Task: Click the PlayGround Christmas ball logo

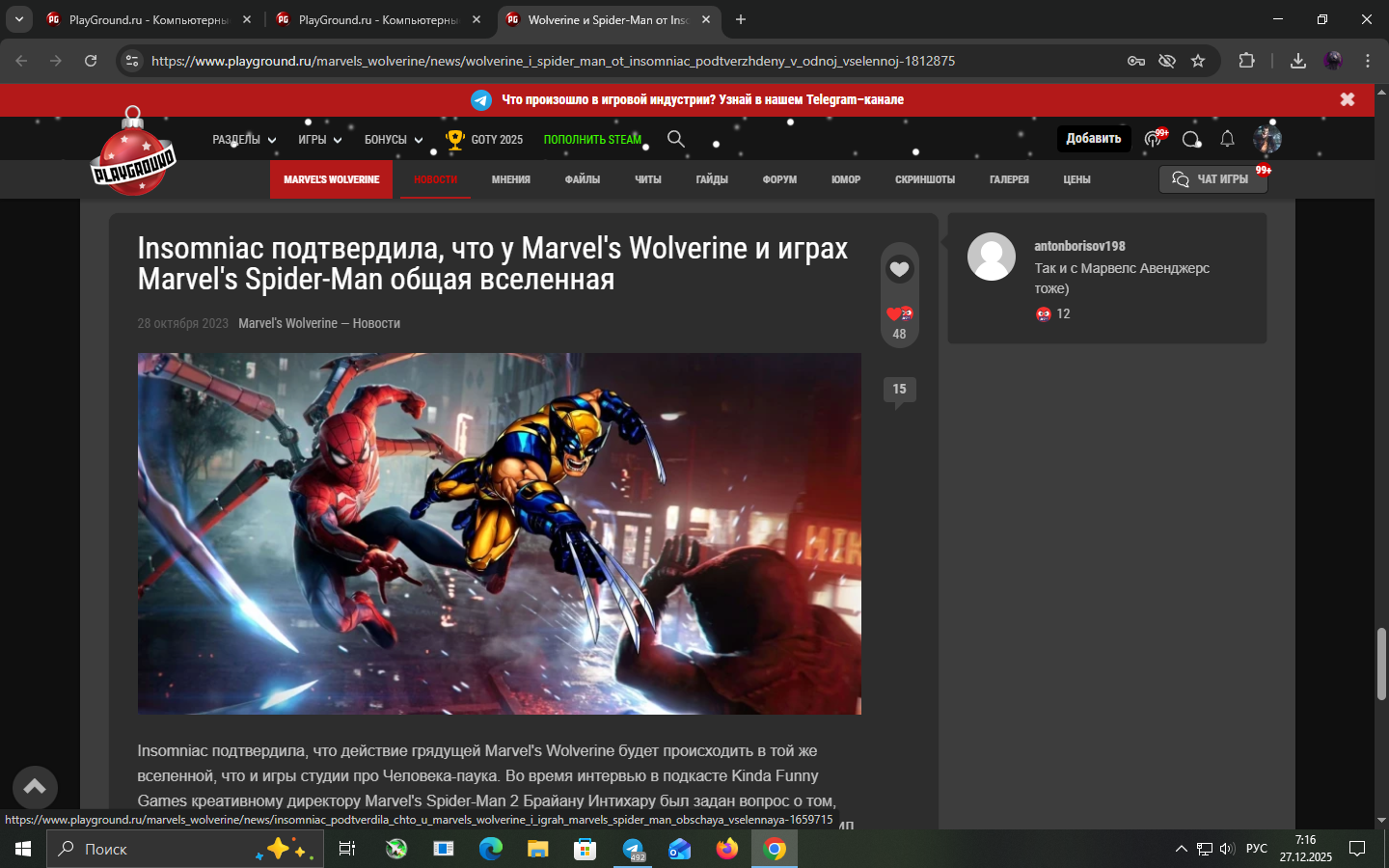Action: 133,152
